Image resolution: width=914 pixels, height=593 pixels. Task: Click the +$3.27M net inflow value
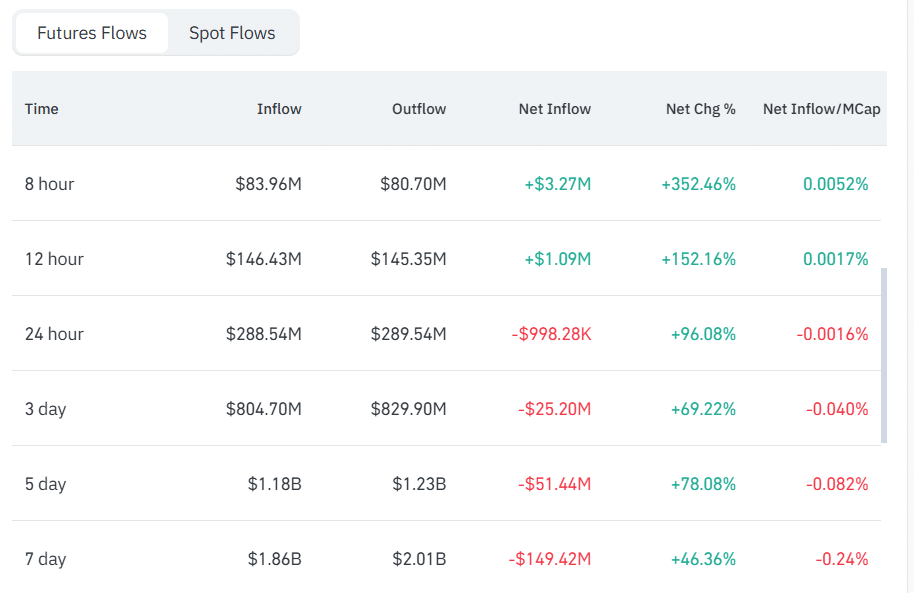558,184
